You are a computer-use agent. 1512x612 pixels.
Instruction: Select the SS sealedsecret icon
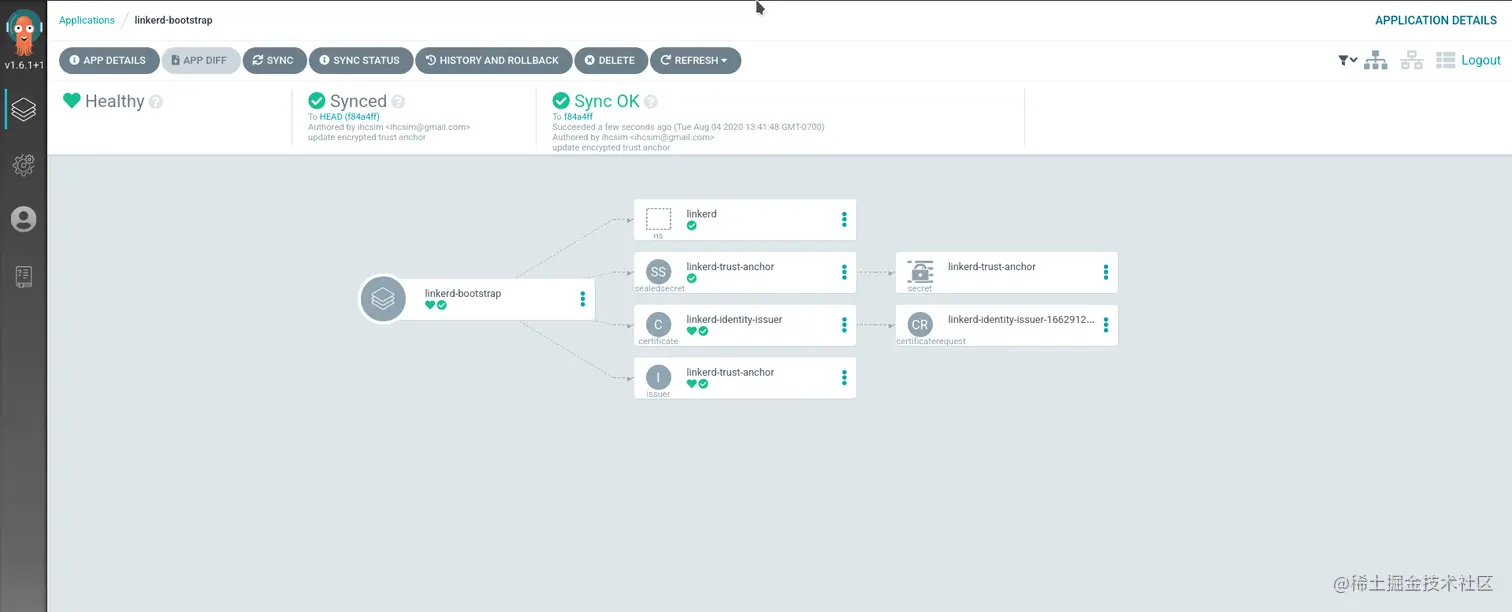(658, 272)
